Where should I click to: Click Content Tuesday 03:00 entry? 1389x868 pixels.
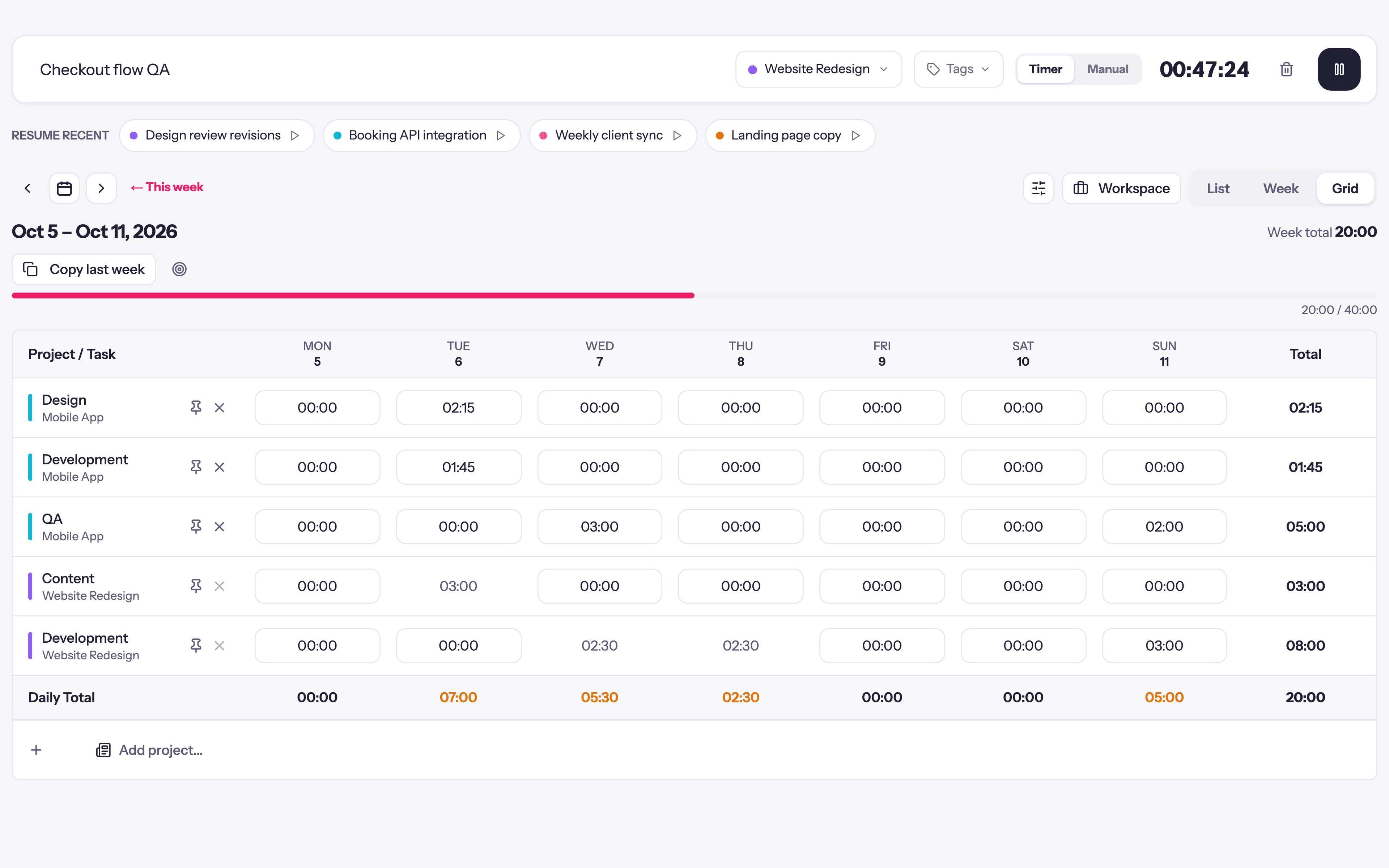coord(459,586)
